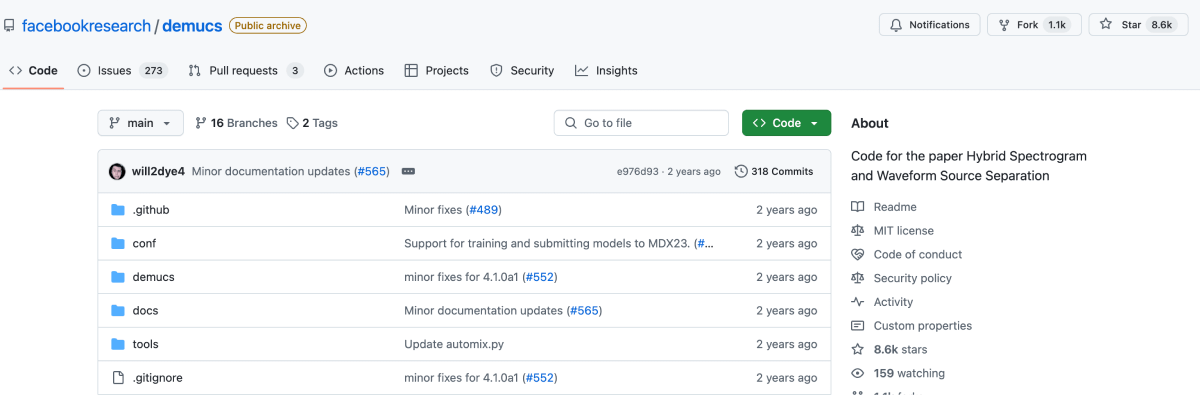Click the folder icon for docs

coord(117,310)
